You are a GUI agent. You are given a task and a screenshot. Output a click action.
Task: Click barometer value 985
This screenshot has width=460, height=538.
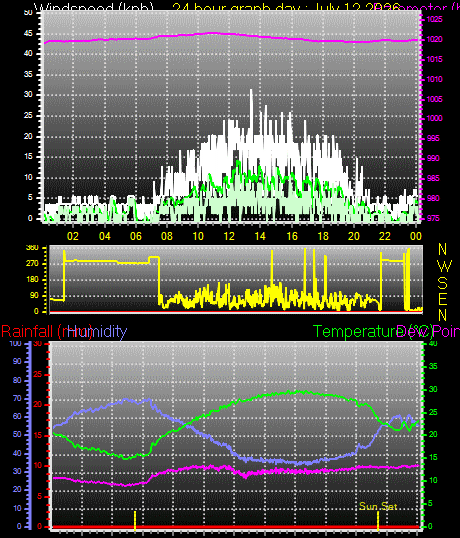(x=433, y=178)
